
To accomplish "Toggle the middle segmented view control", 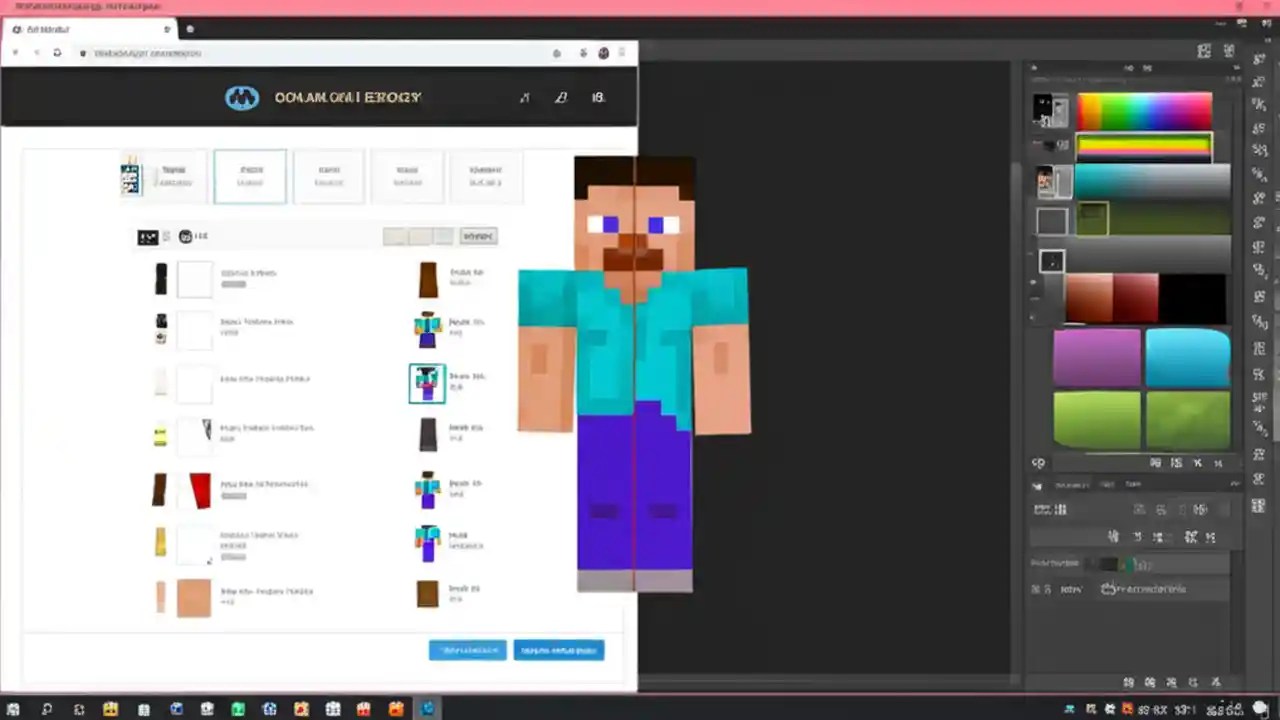I will point(421,236).
